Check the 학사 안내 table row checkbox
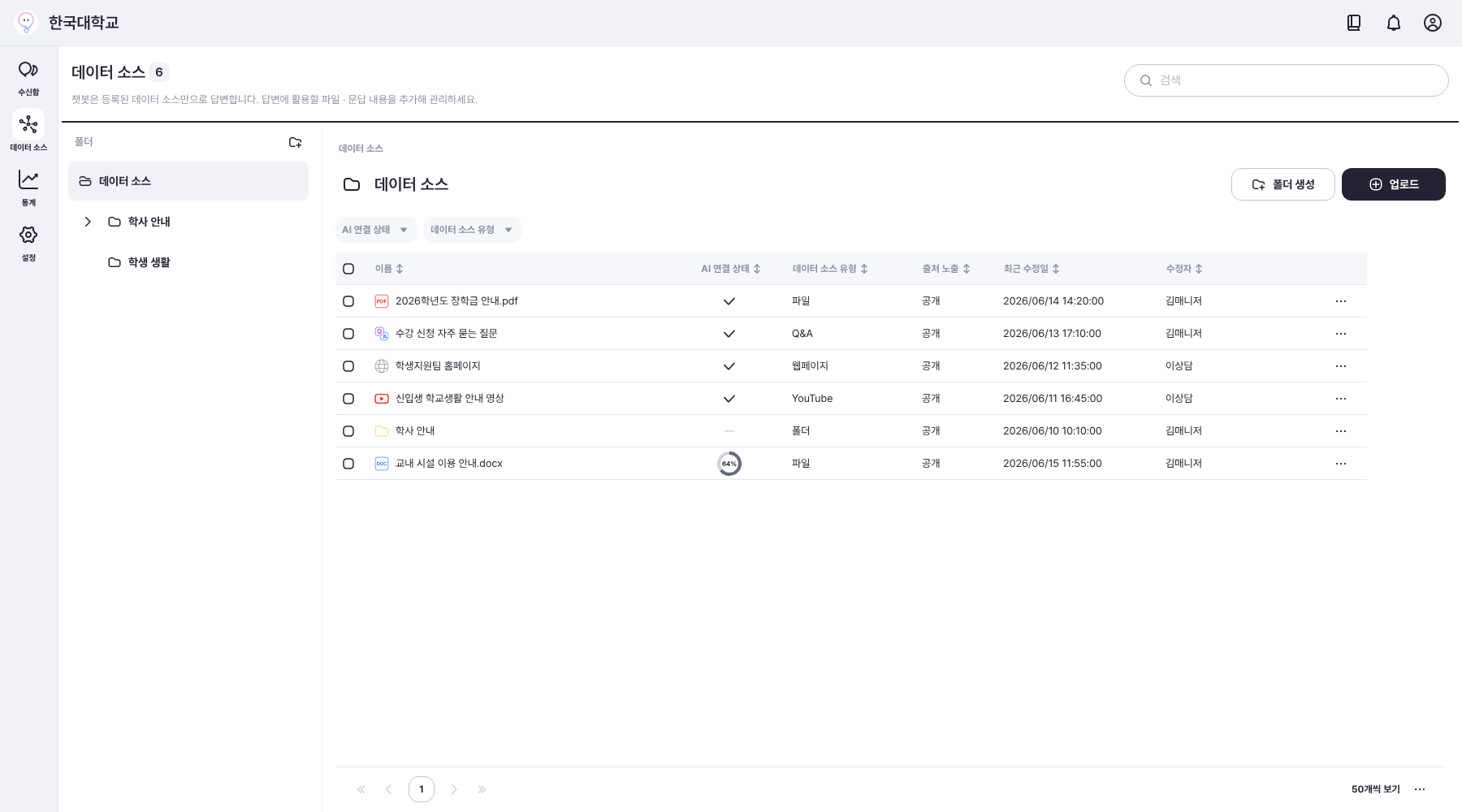 pos(348,431)
